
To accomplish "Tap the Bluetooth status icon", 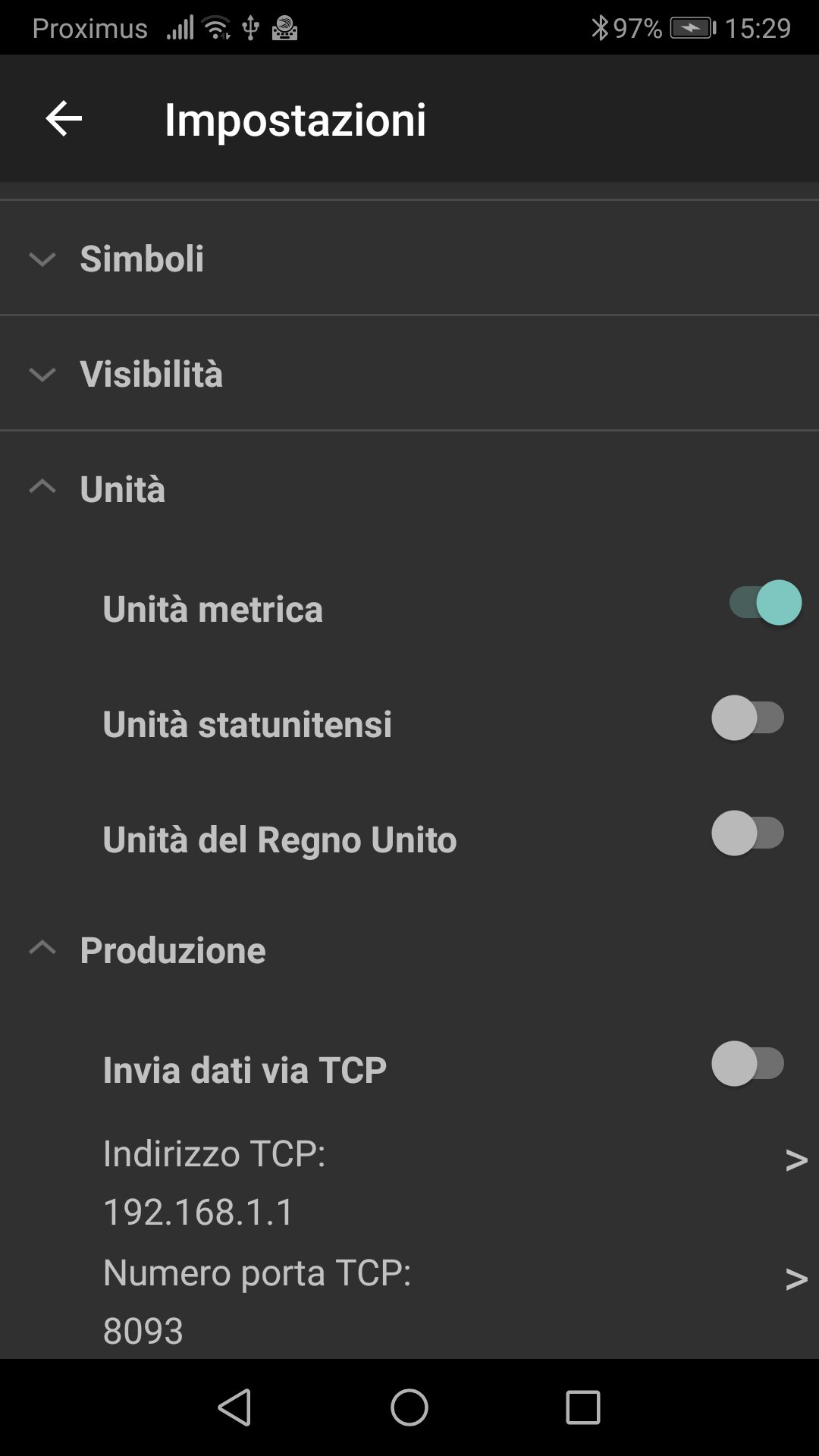I will 600,29.
